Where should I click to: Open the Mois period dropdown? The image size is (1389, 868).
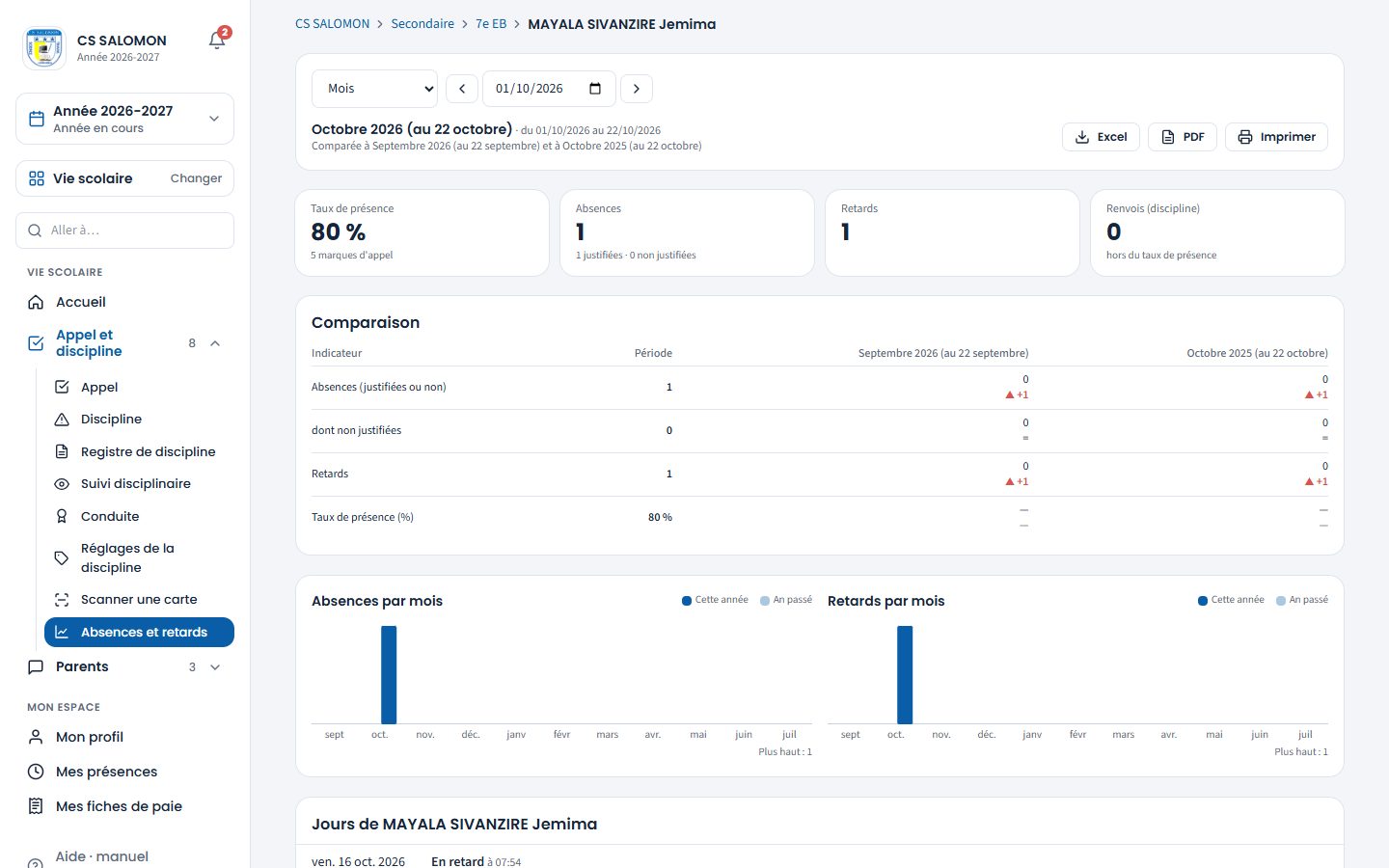click(374, 89)
